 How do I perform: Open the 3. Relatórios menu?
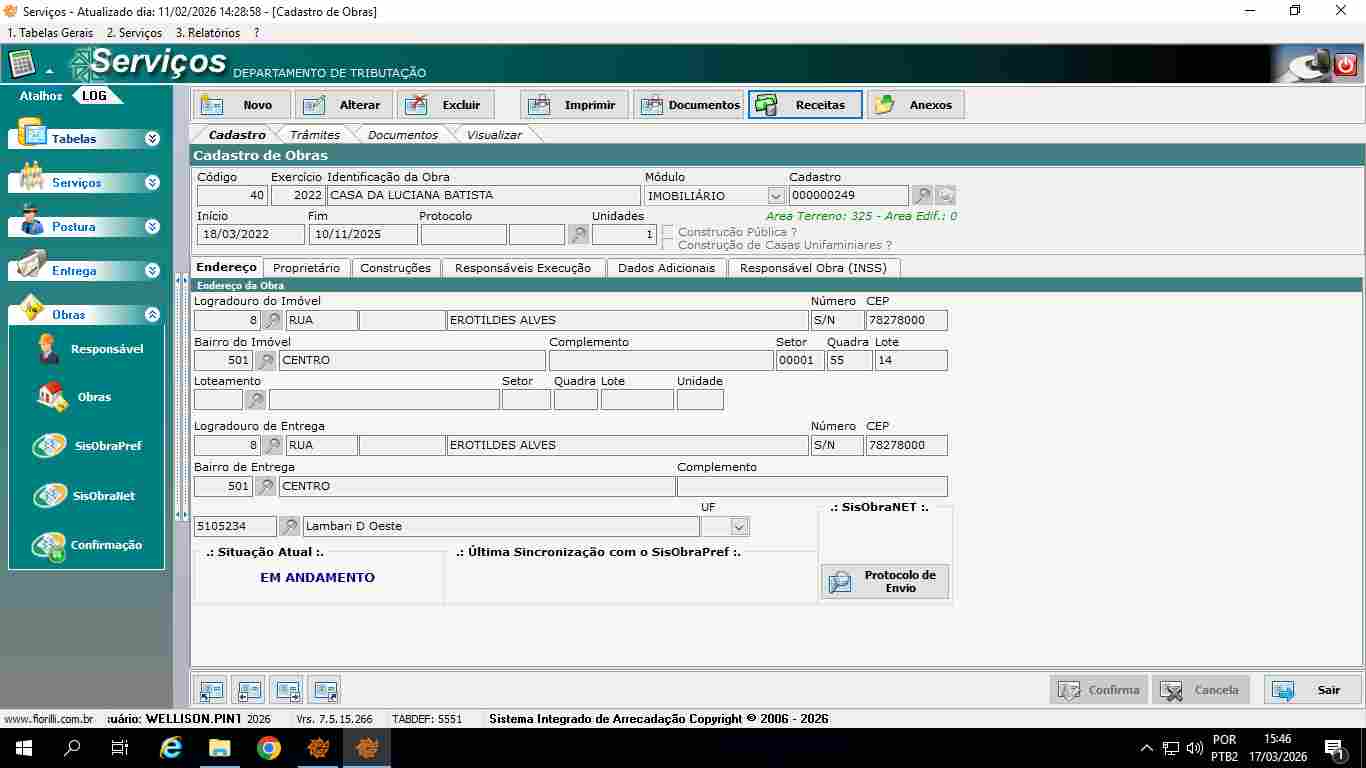click(208, 33)
